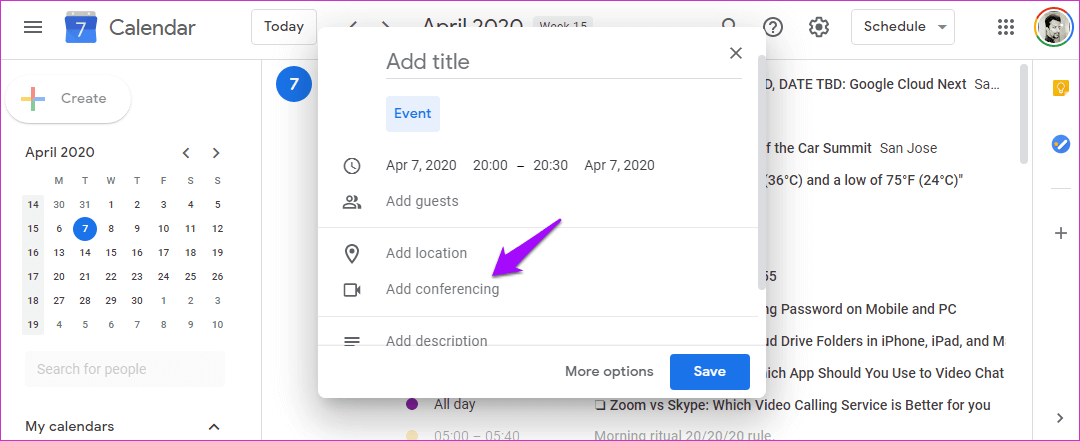
Task: Close the quick event dialog
Action: (736, 53)
